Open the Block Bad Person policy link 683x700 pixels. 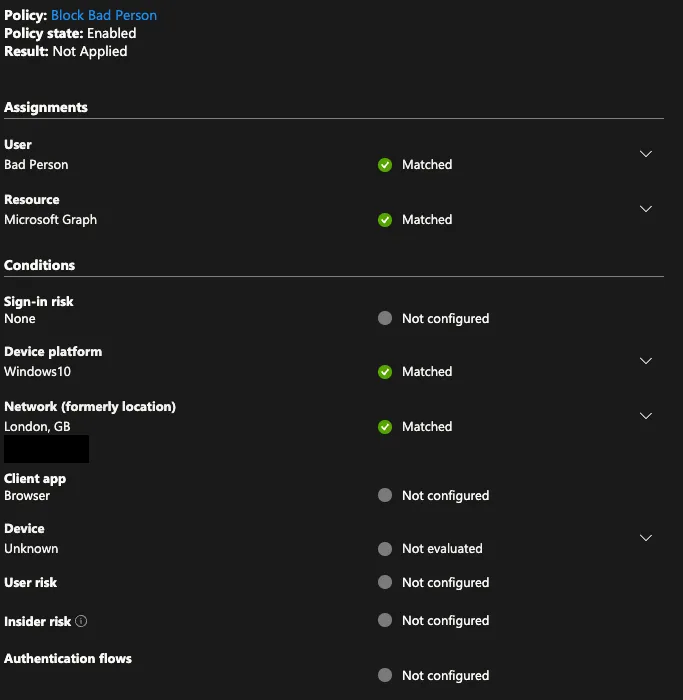tap(104, 15)
